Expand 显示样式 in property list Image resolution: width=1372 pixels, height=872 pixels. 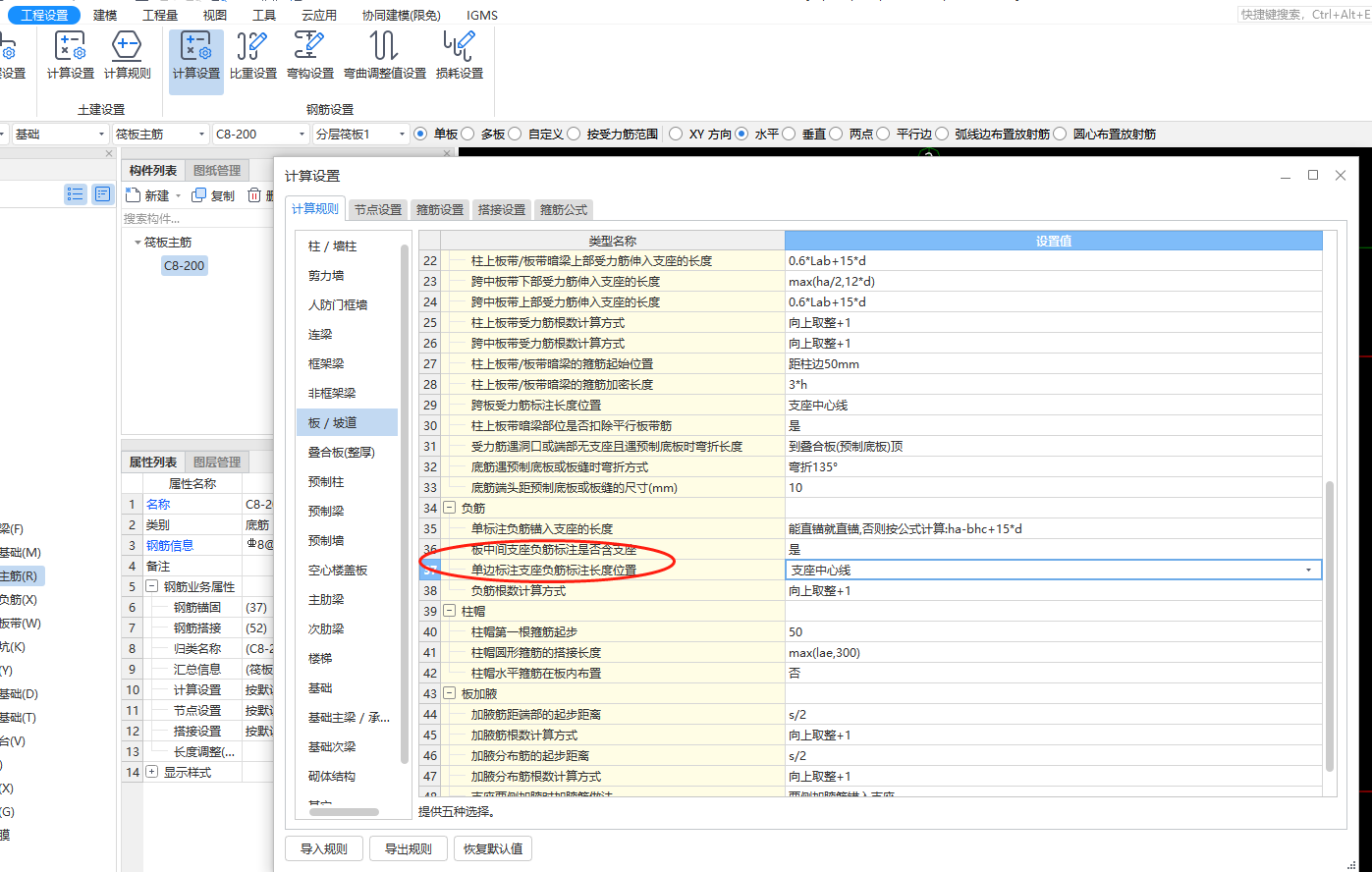(152, 772)
